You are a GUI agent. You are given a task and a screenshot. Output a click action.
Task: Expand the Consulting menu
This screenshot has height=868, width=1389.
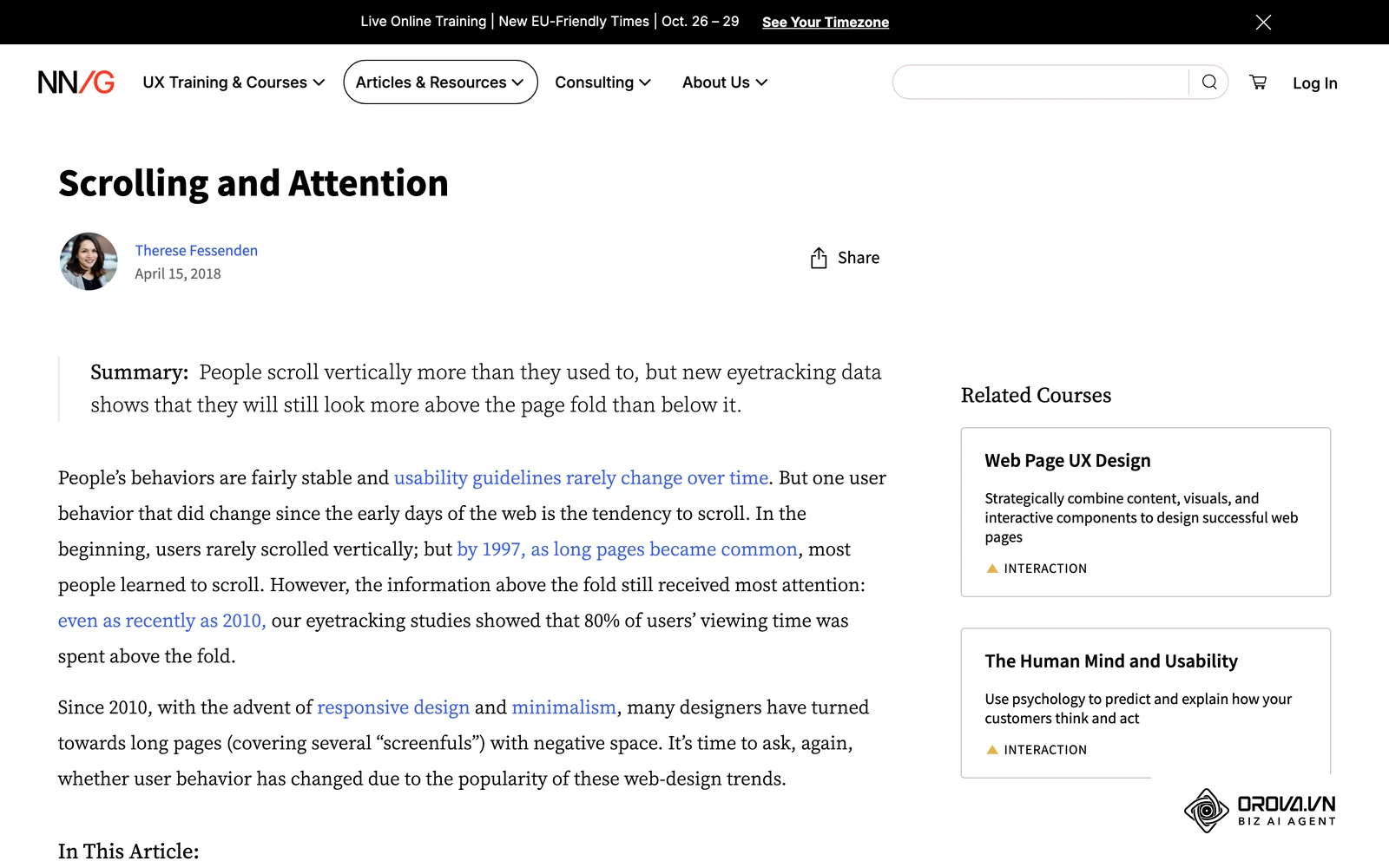coord(602,82)
